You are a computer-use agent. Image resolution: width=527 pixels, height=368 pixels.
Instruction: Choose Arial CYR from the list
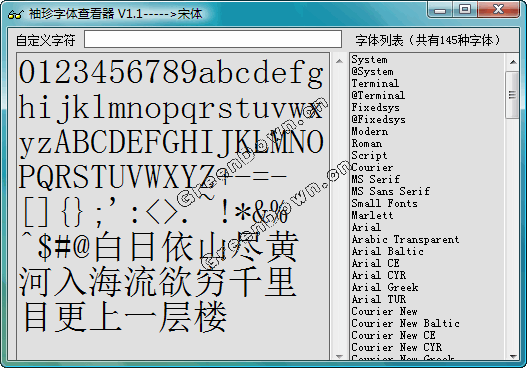pos(379,275)
